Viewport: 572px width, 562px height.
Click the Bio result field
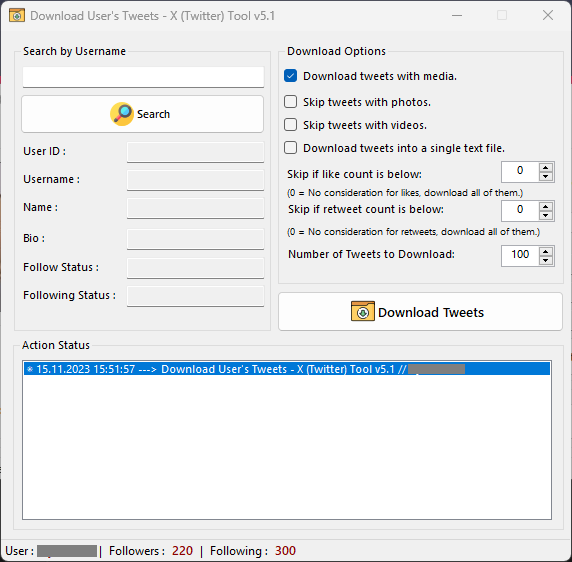coord(196,239)
